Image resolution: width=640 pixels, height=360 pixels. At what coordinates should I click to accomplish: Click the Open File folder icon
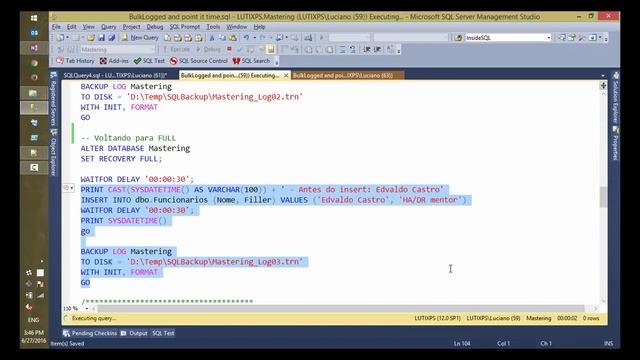(x=91, y=38)
